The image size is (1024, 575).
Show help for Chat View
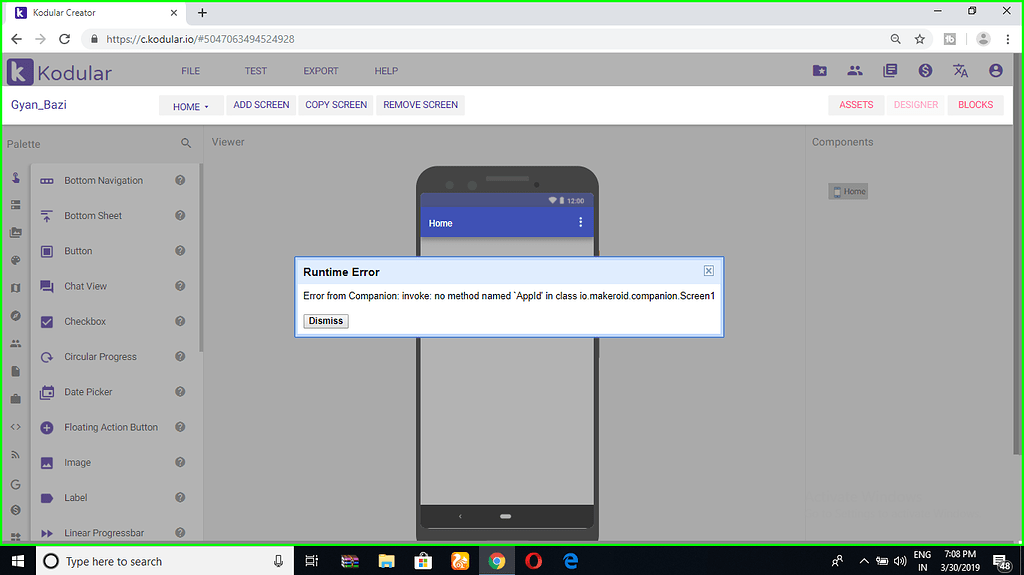coord(180,286)
